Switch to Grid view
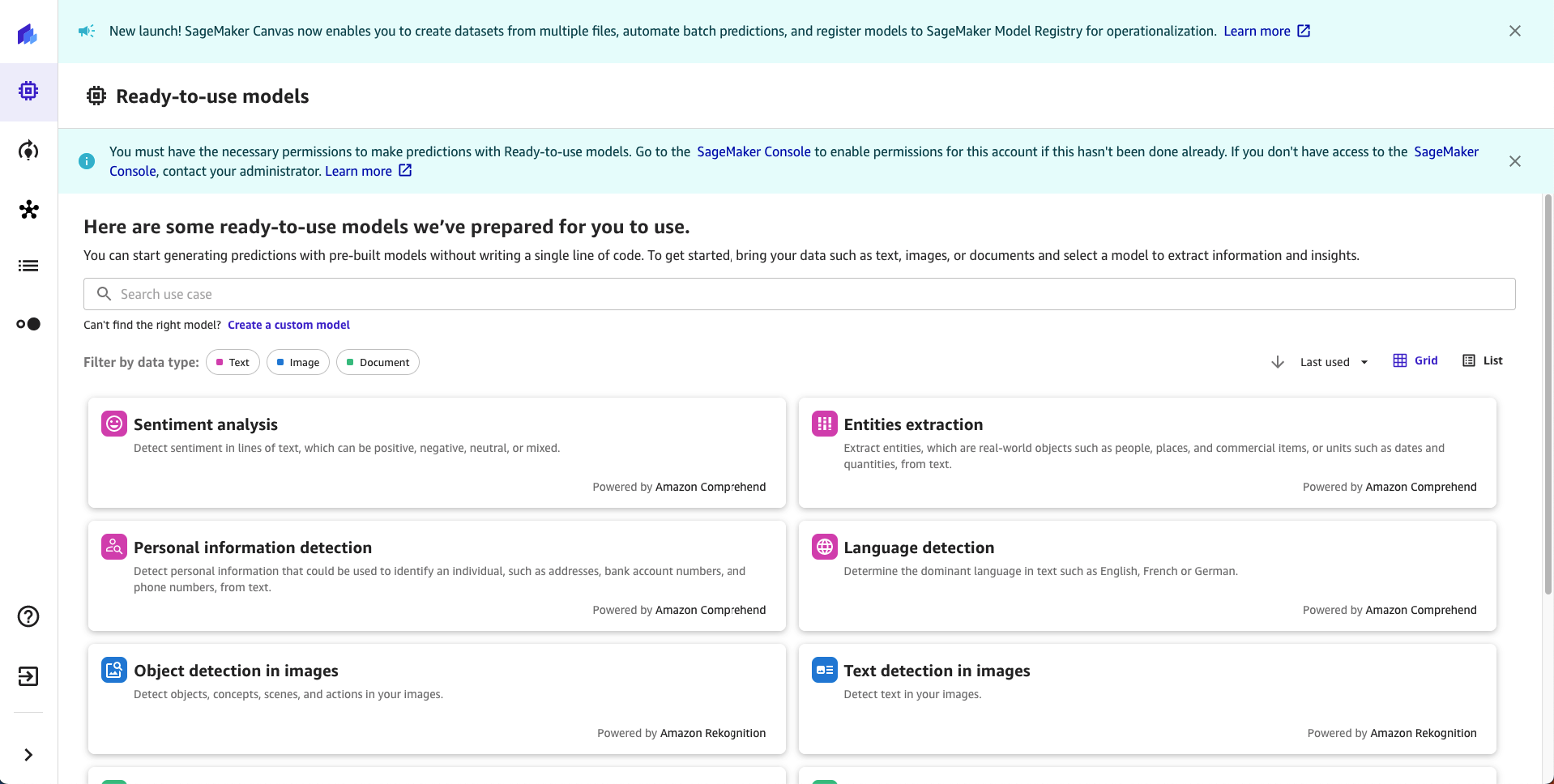Screen dimensions: 1554x784 pyautogui.click(x=1415, y=360)
